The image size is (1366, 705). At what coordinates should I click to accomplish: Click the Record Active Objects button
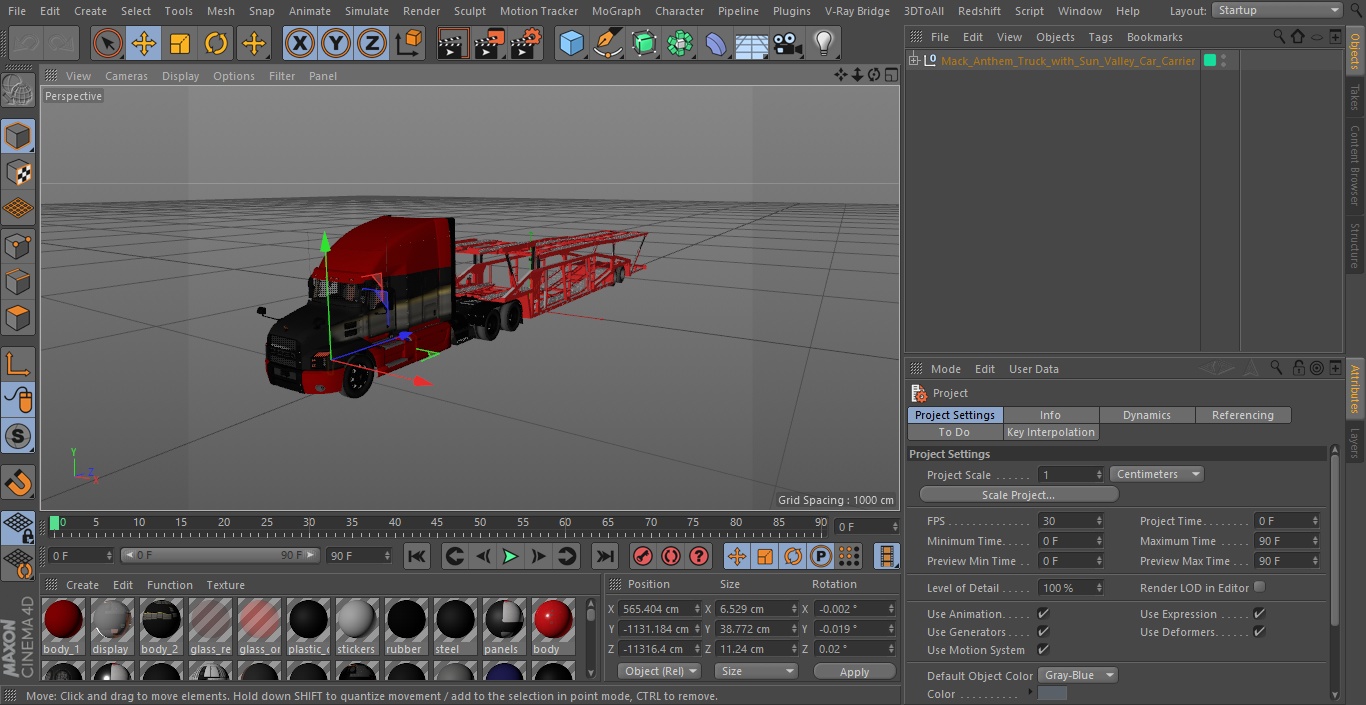tap(643, 556)
